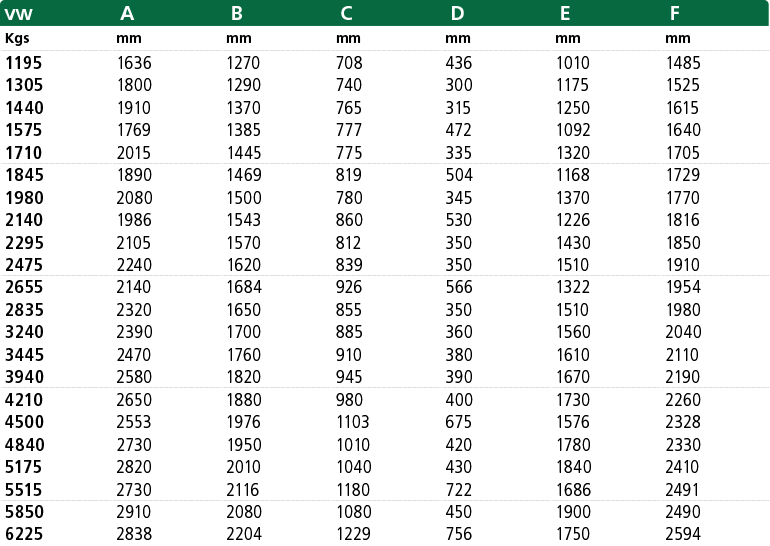Click cell value 2594 in column F
Viewport: 770px width, 546px height.
683,534
